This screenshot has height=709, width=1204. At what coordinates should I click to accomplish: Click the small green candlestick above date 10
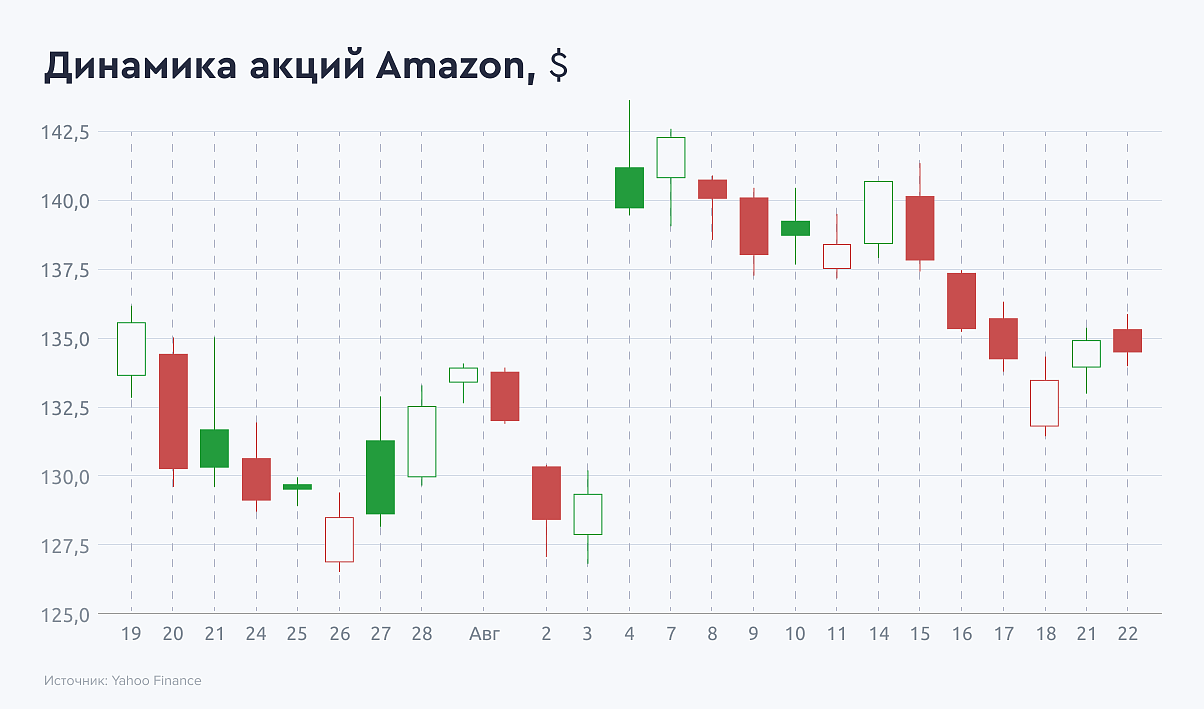coord(795,228)
